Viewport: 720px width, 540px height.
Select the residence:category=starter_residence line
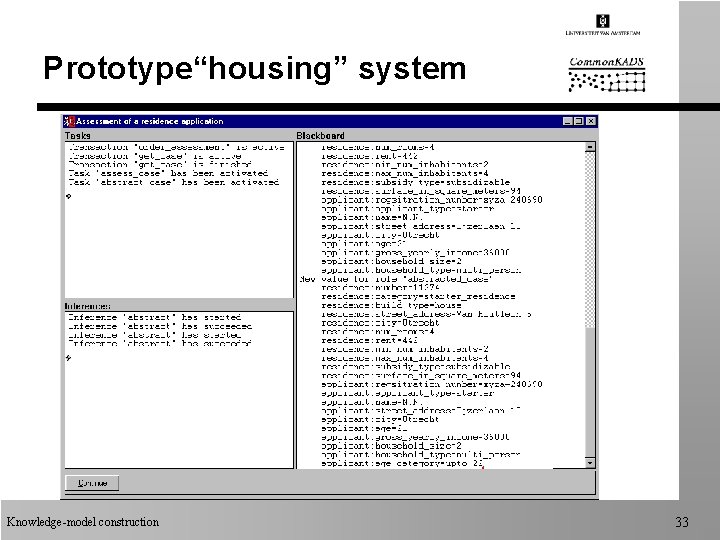click(x=418, y=296)
